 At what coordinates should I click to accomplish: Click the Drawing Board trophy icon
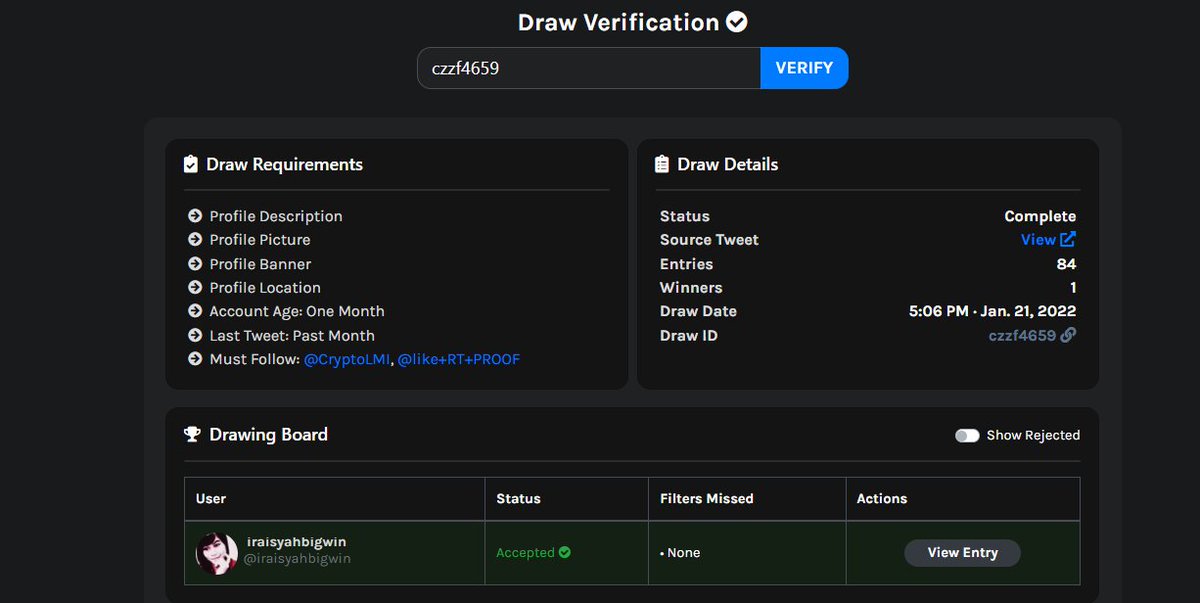coord(193,434)
